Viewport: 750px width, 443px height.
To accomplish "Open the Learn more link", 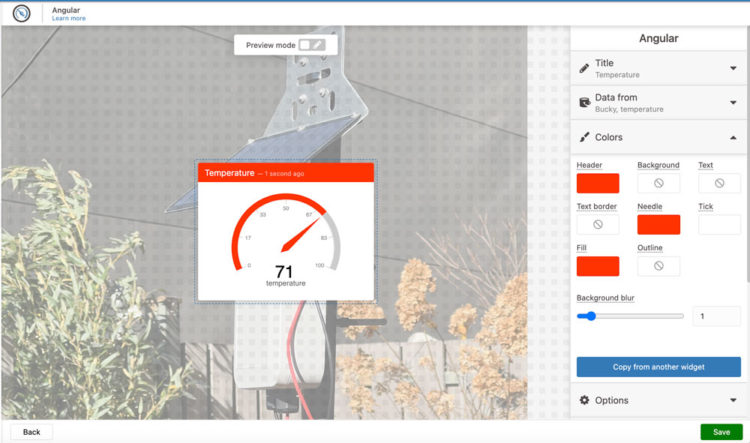I will 69,18.
